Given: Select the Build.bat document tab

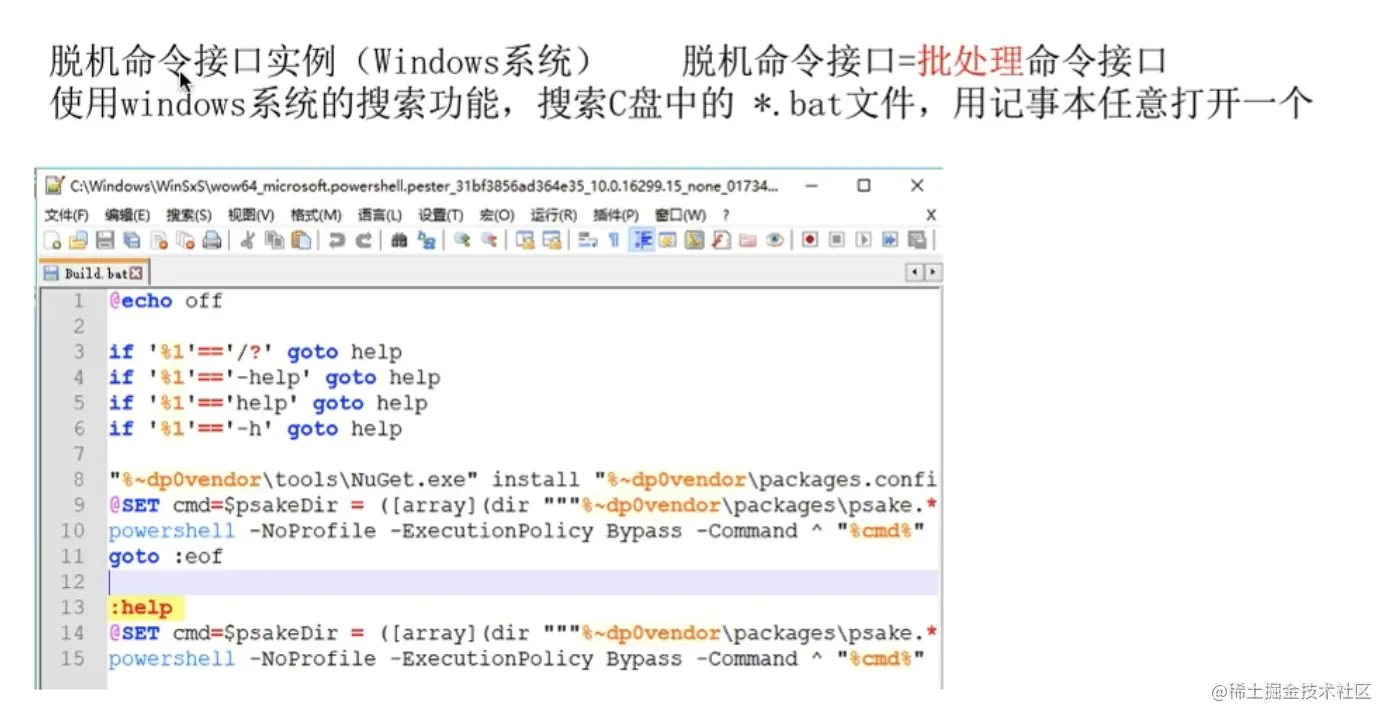Looking at the screenshot, I should [93, 273].
